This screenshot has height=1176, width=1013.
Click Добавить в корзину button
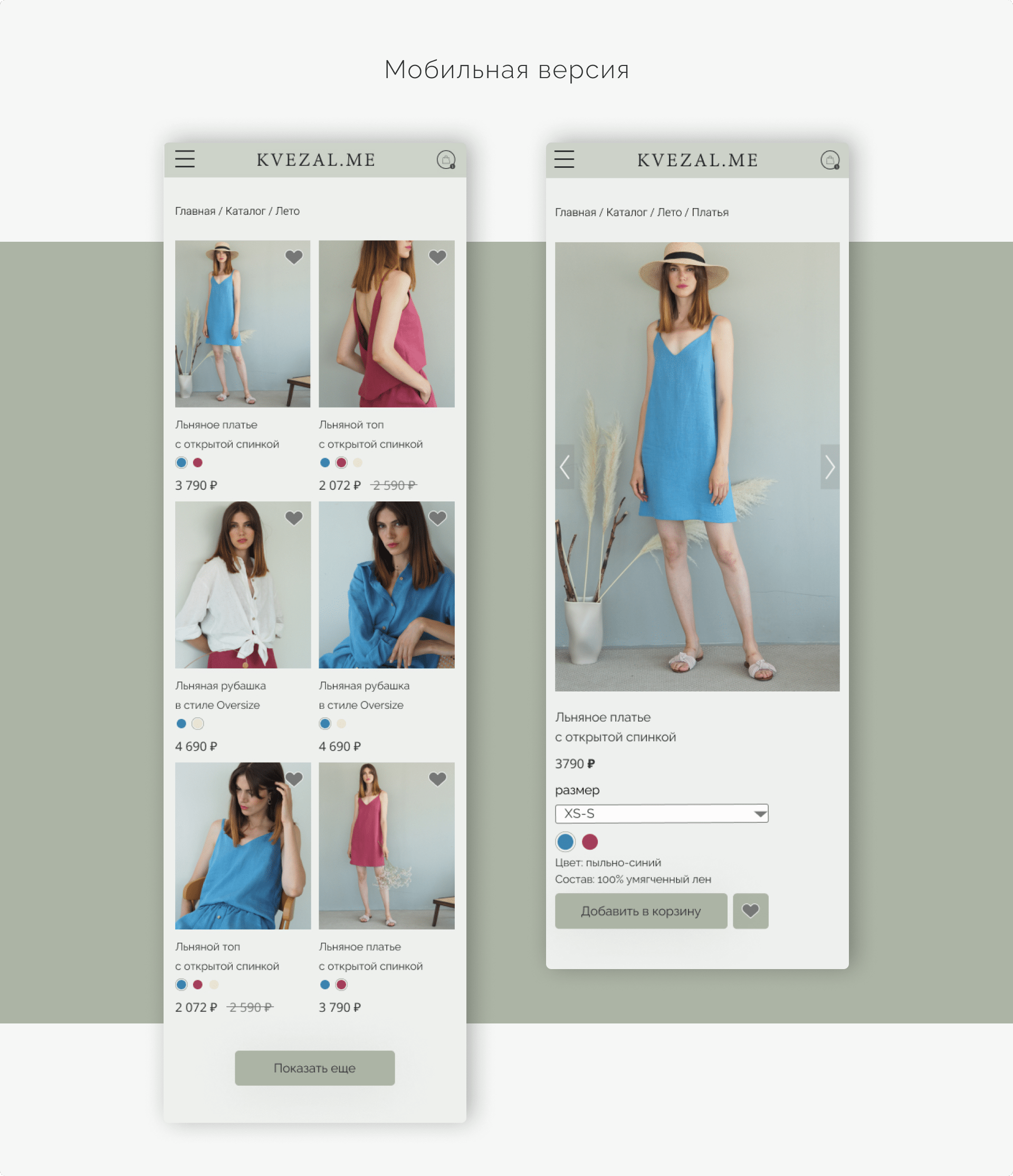point(641,911)
